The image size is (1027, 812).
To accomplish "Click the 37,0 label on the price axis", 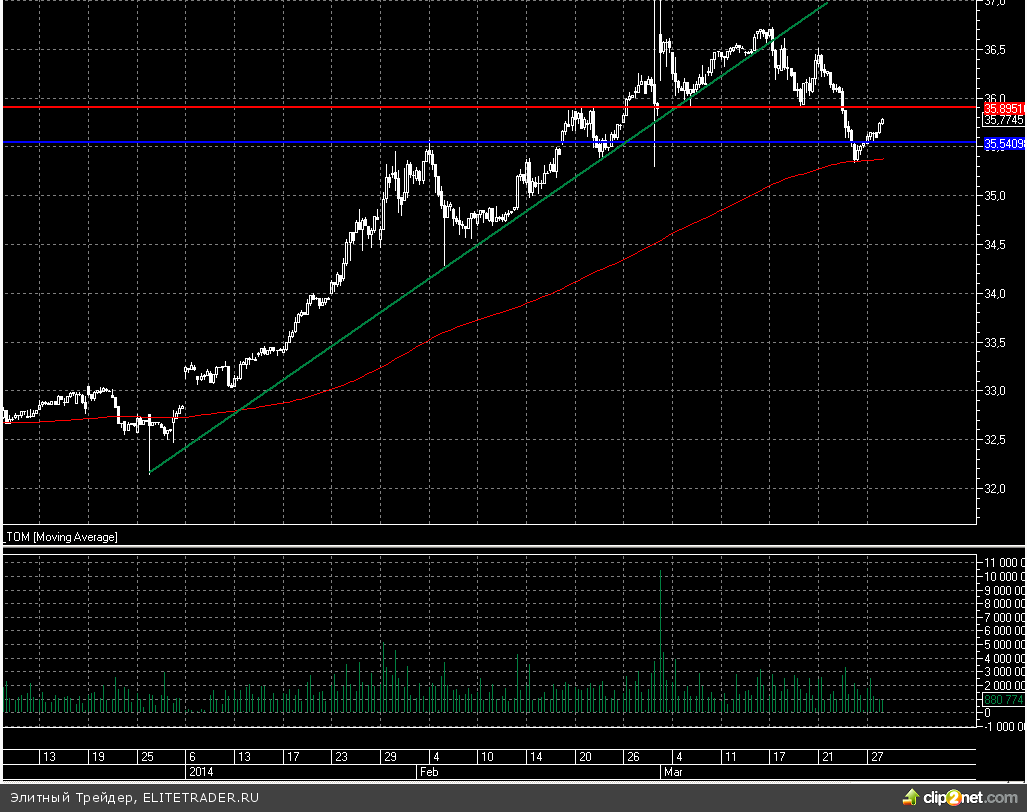I will 995,3.
